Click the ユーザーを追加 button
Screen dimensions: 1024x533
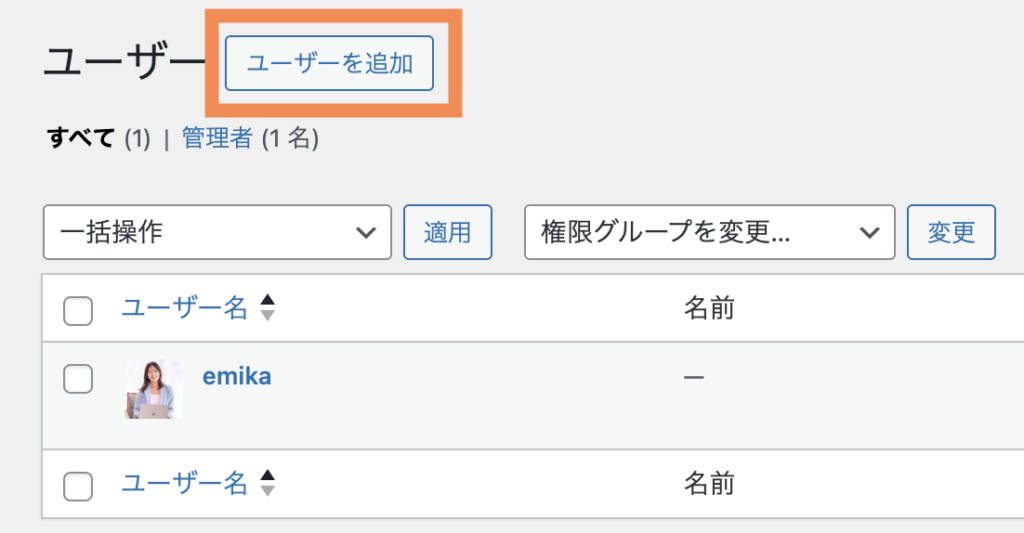[329, 64]
